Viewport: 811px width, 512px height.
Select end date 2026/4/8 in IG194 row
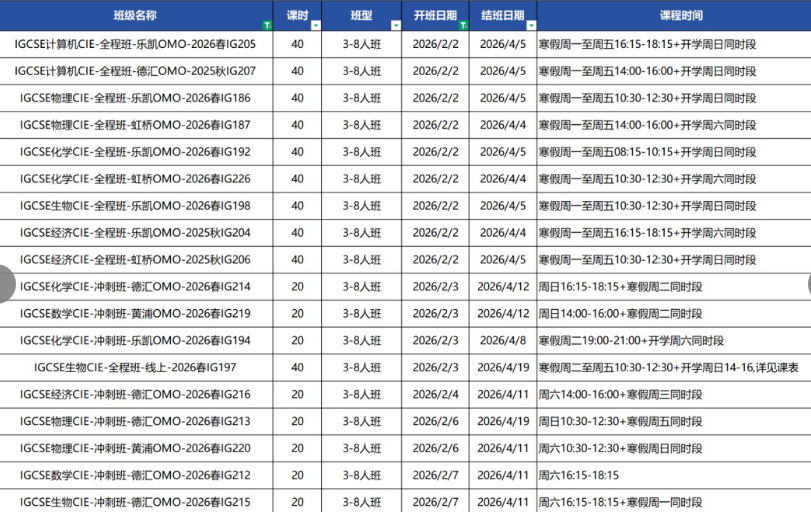[502, 341]
